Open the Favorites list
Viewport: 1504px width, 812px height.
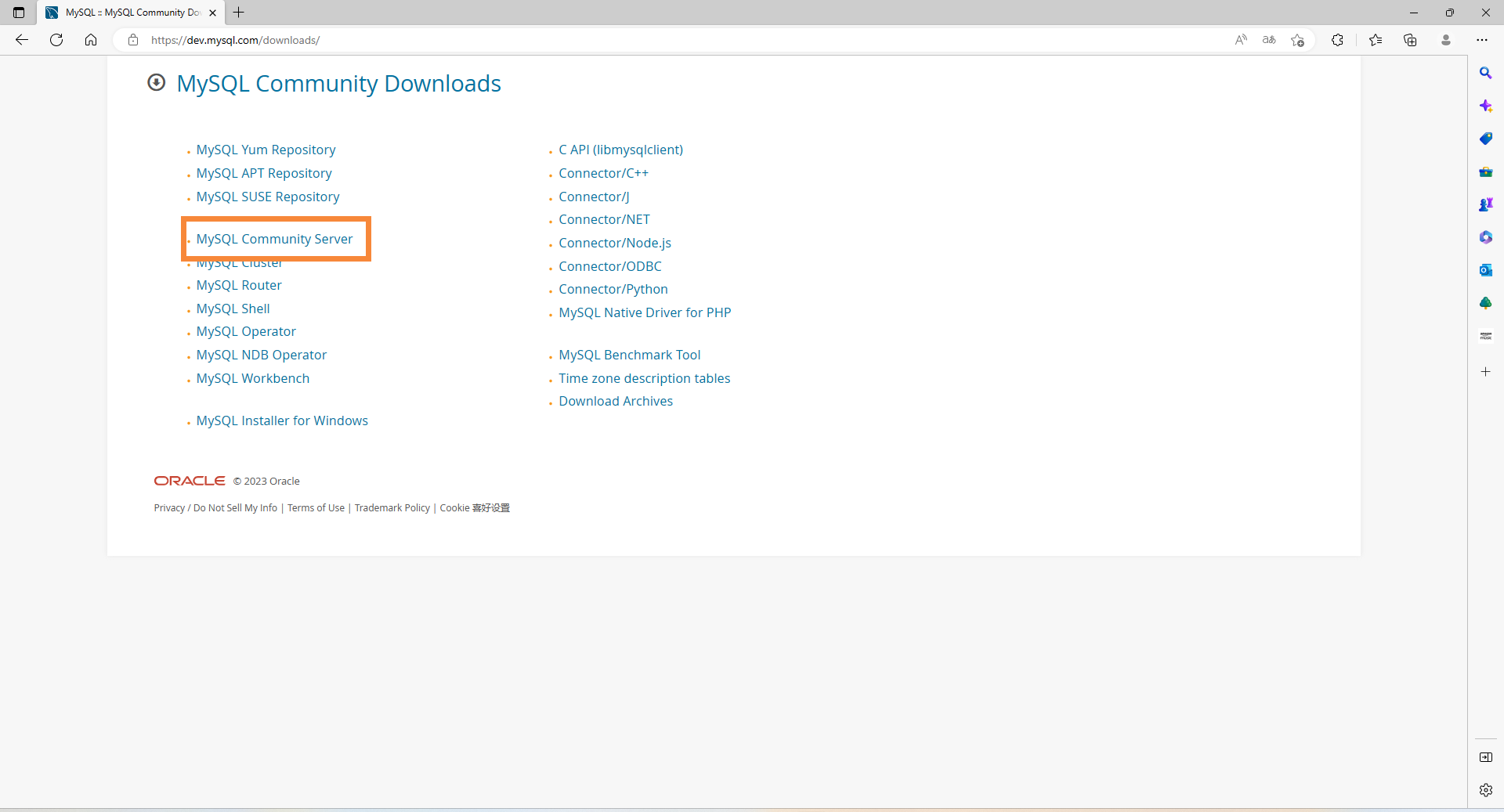(1376, 40)
